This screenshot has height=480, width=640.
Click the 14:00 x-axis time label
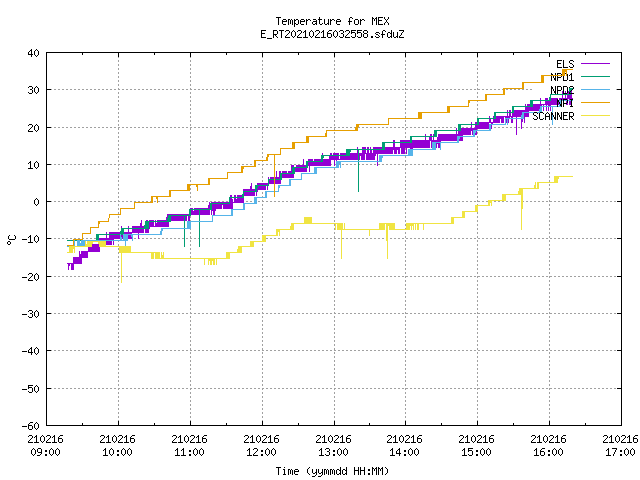(x=404, y=452)
